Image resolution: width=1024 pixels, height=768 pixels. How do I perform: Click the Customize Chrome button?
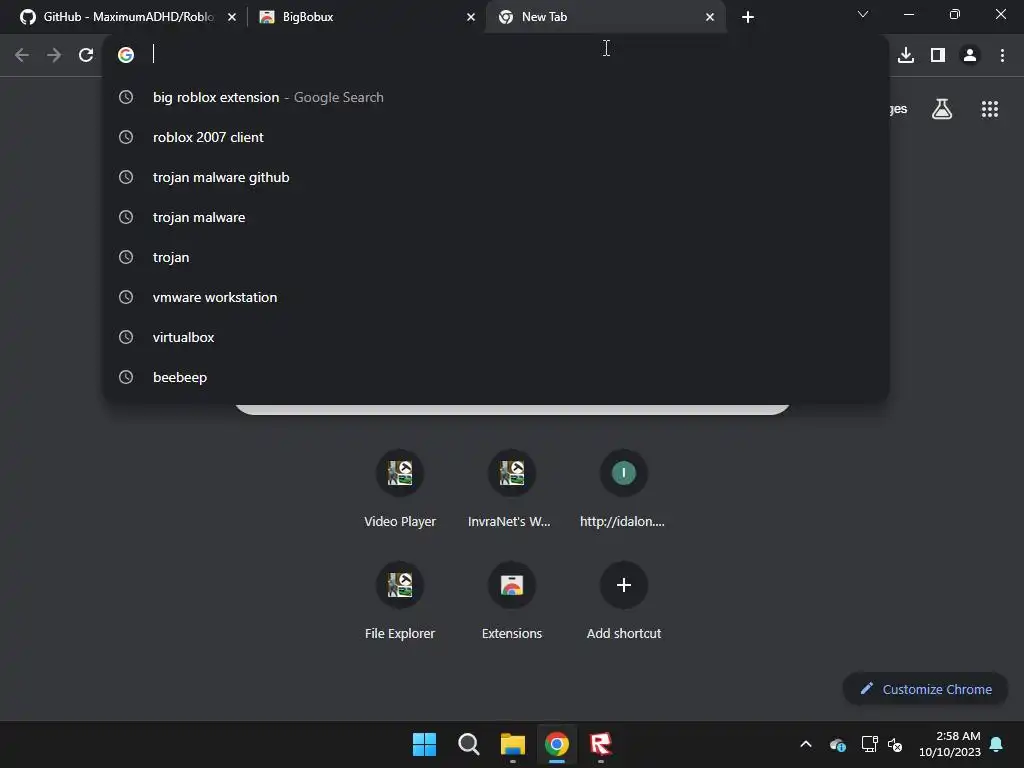925,689
